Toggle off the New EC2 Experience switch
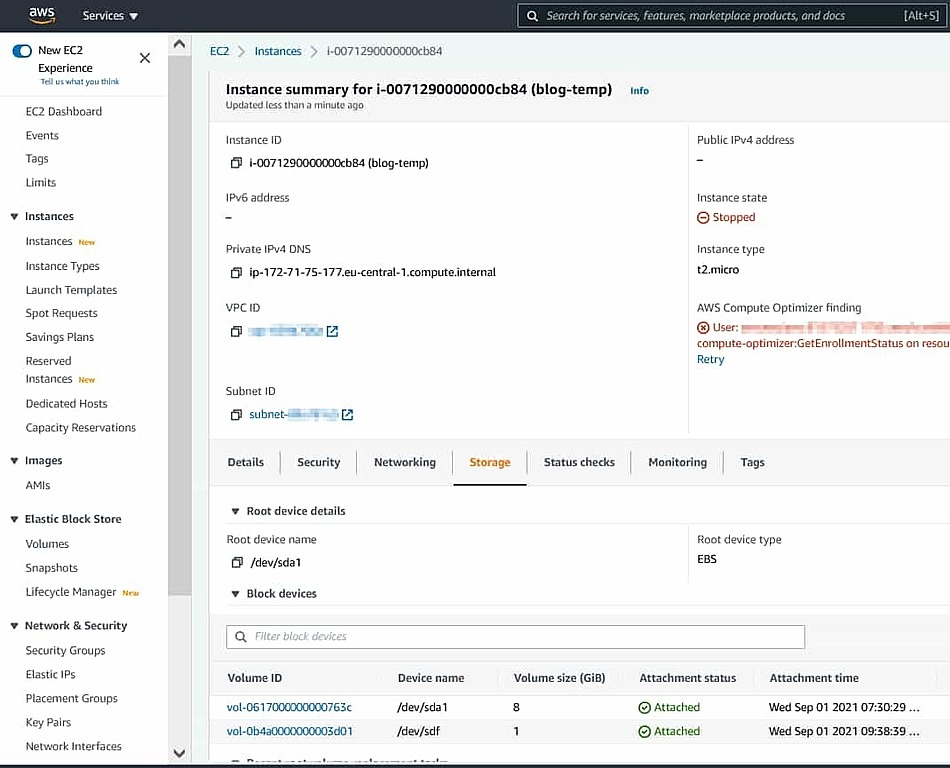This screenshot has height=768, width=950. (x=22, y=49)
